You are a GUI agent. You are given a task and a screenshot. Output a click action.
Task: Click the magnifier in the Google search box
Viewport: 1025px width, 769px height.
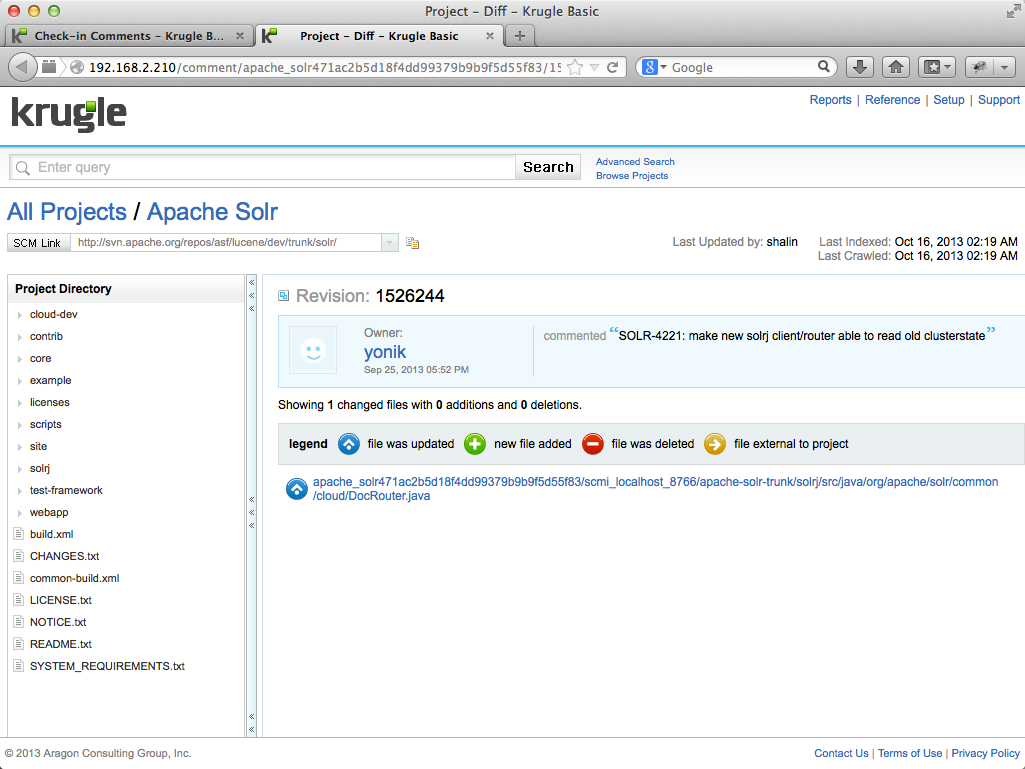pos(824,67)
